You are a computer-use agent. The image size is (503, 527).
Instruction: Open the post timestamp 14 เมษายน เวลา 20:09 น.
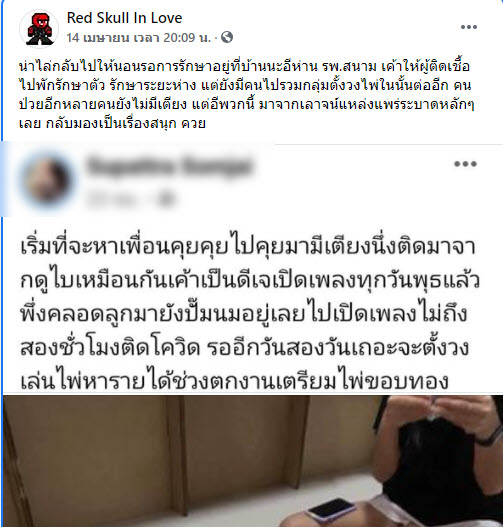(138, 37)
